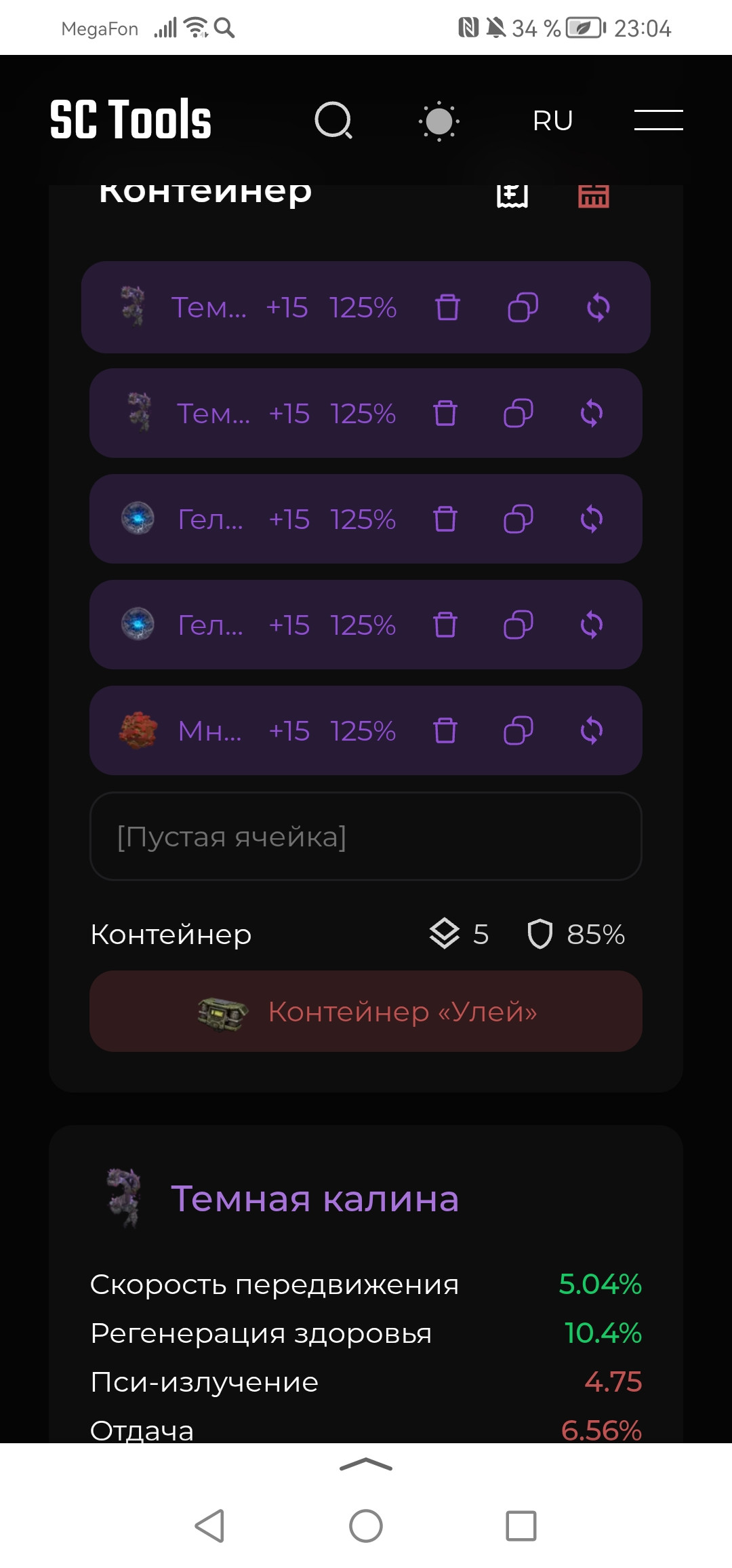Tap Android back navigation triangle
The image size is (732, 1568).
pos(209,1526)
